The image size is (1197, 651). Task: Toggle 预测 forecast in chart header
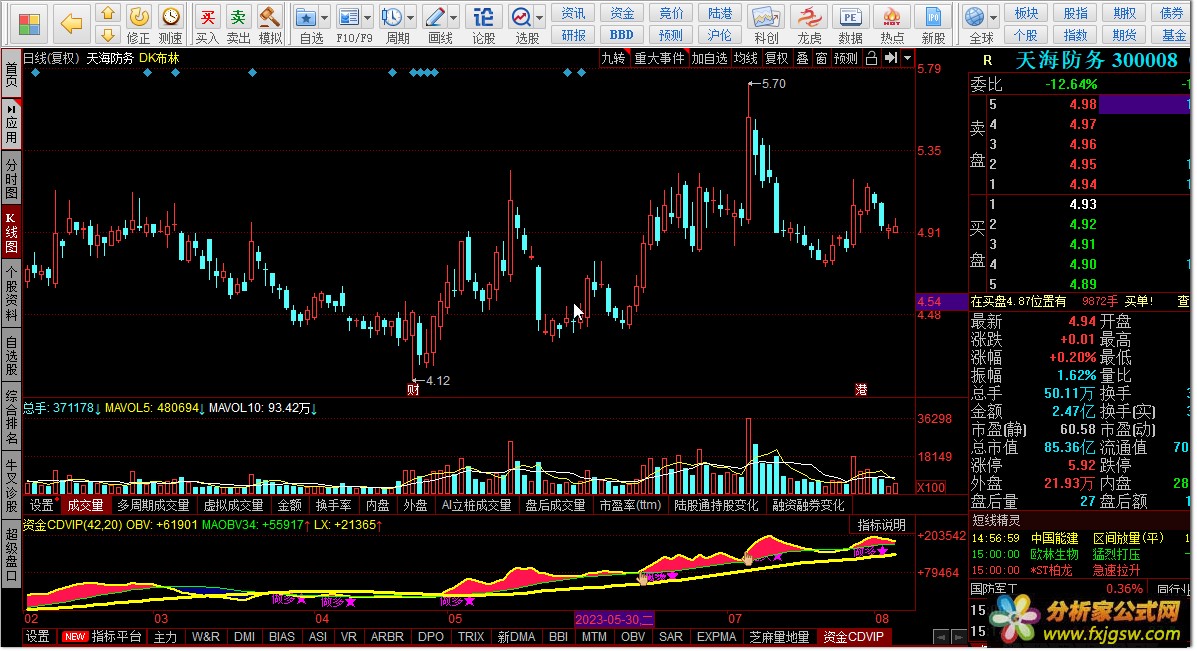coord(845,58)
